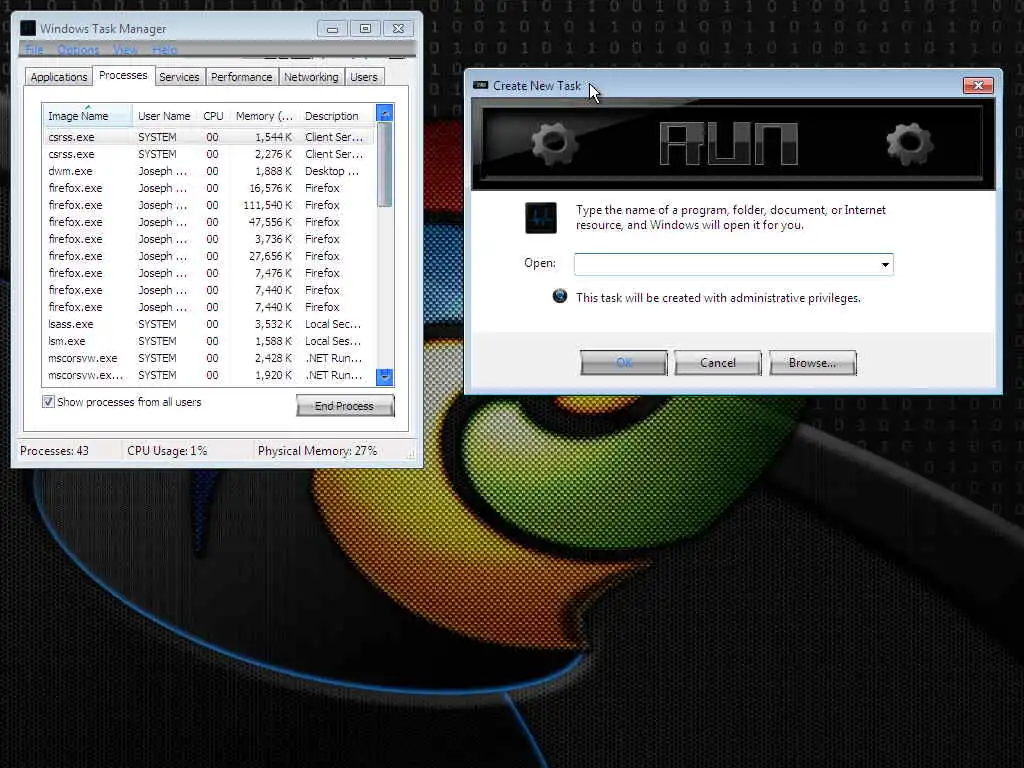Switch to the Performance tab
The width and height of the screenshot is (1024, 768).
[x=242, y=77]
